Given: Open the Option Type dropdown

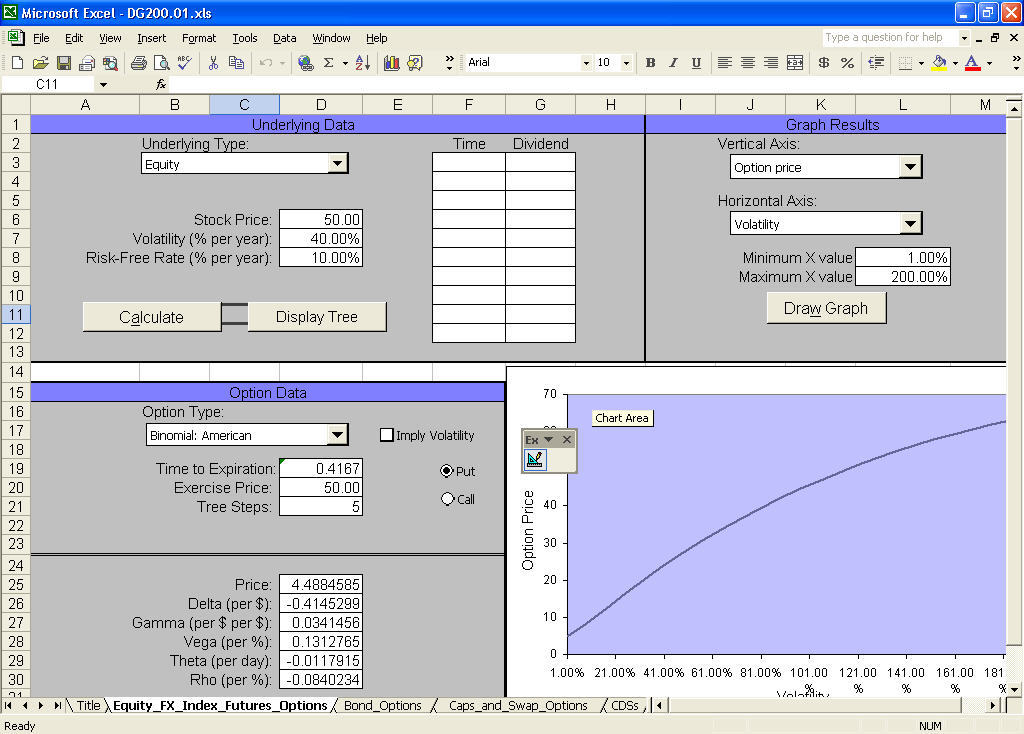Looking at the screenshot, I should [340, 435].
